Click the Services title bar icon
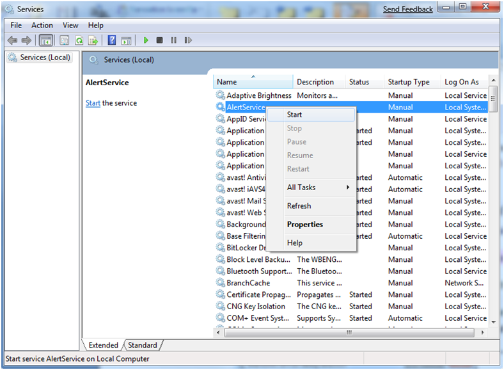Viewport: 504px width, 370px height. (x=10, y=9)
